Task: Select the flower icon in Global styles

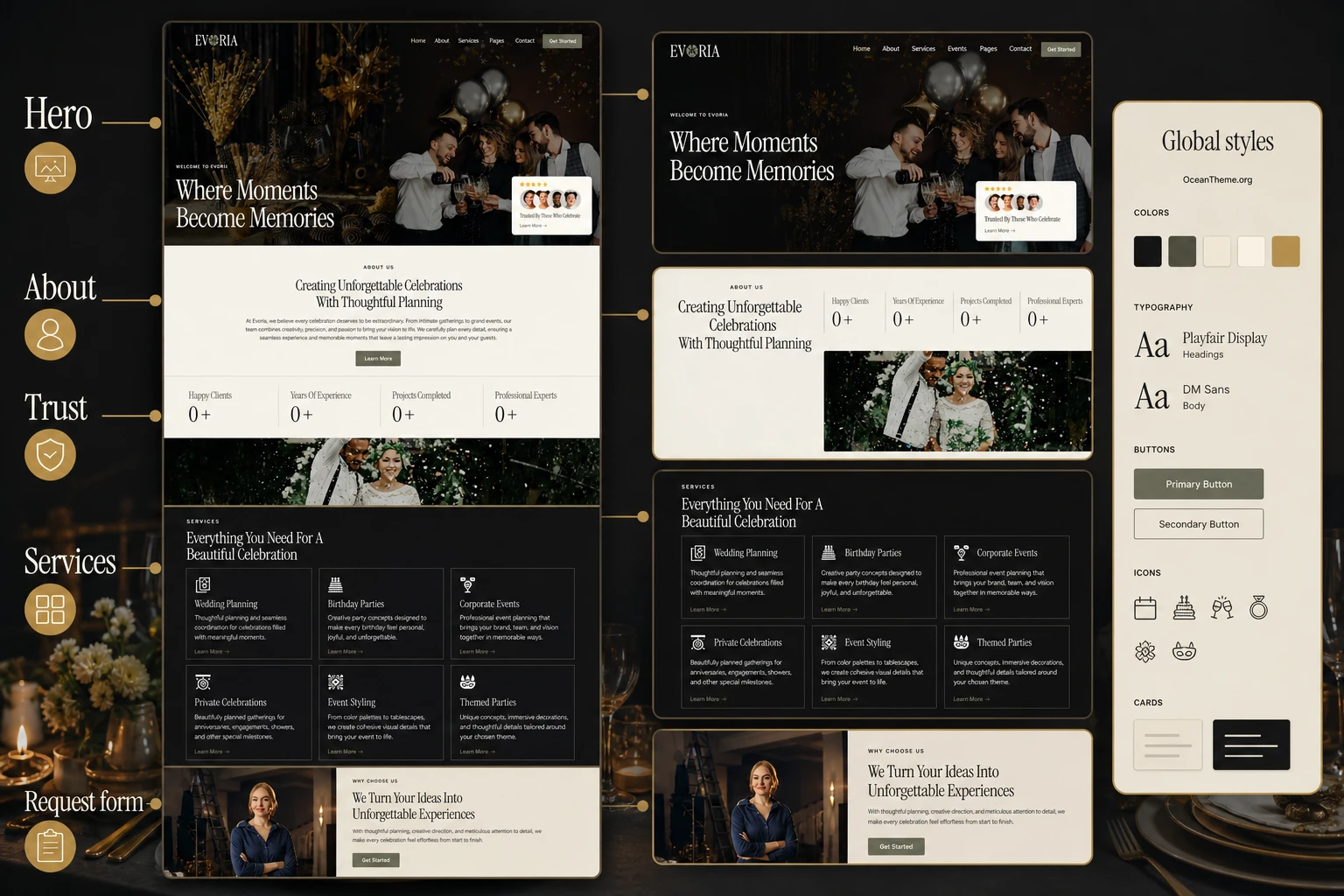Action: [1145, 651]
